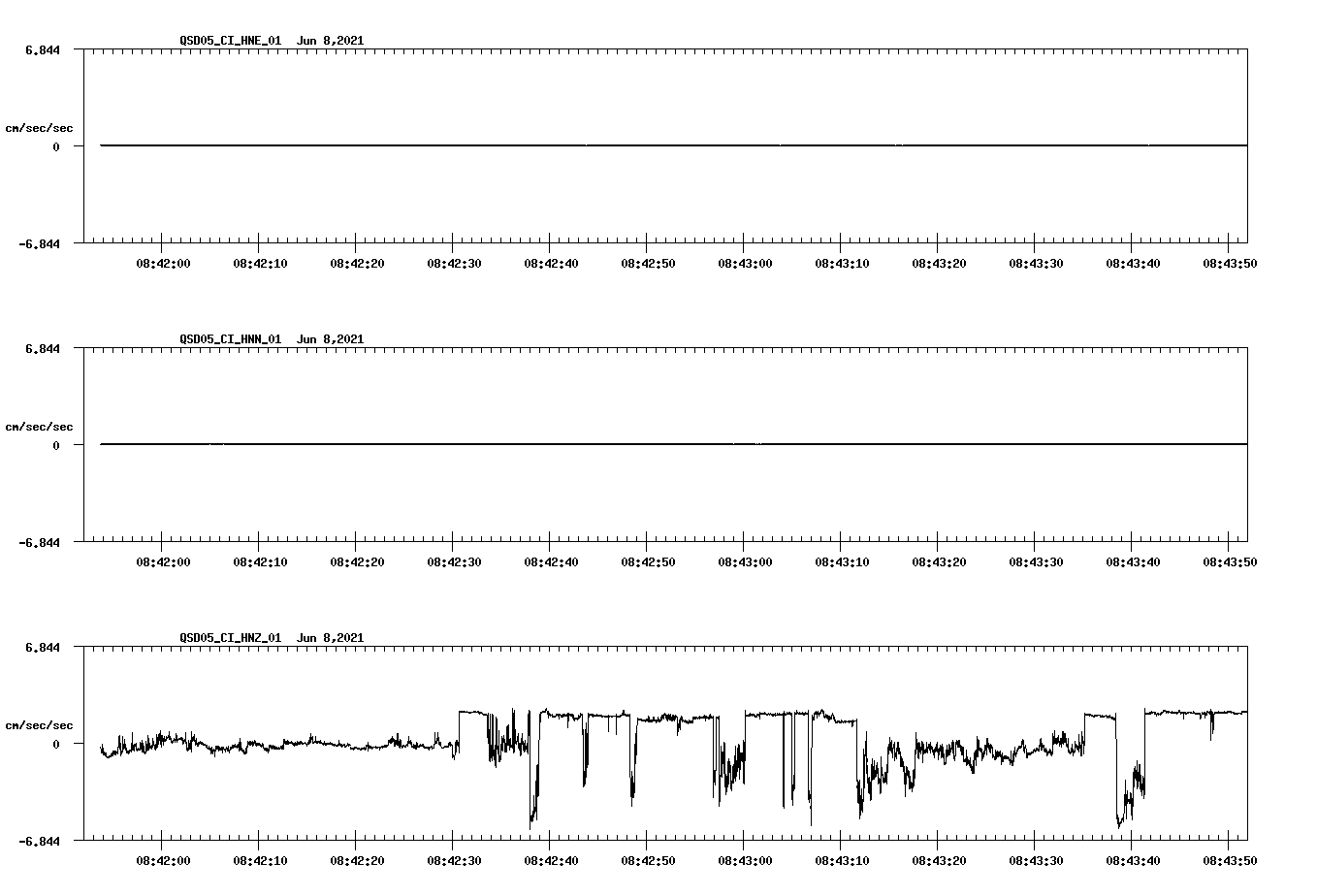Click the 08:42:00 time label under HNZ plot
Viewport: 1317px width, 896px height.
click(163, 860)
